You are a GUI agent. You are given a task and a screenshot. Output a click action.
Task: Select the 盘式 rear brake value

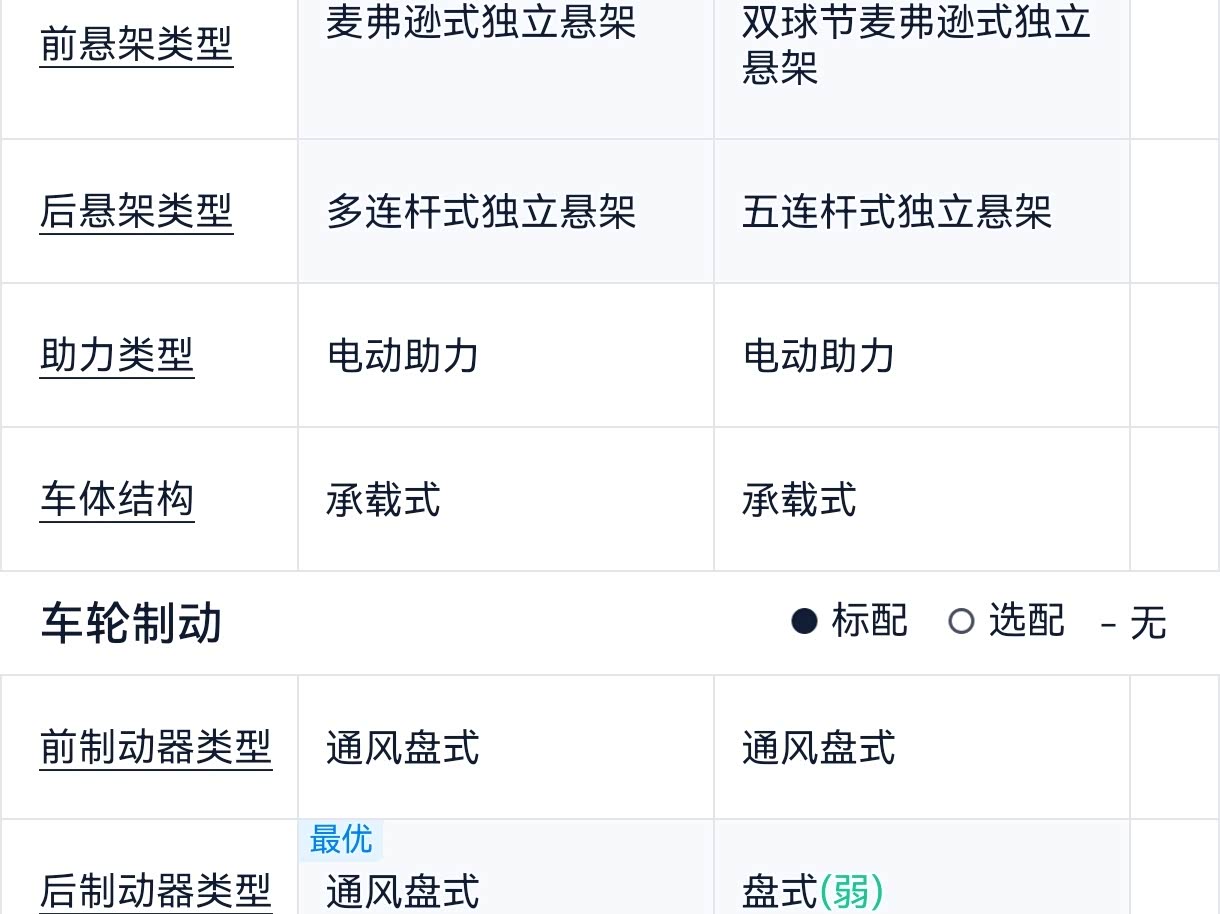[780, 892]
